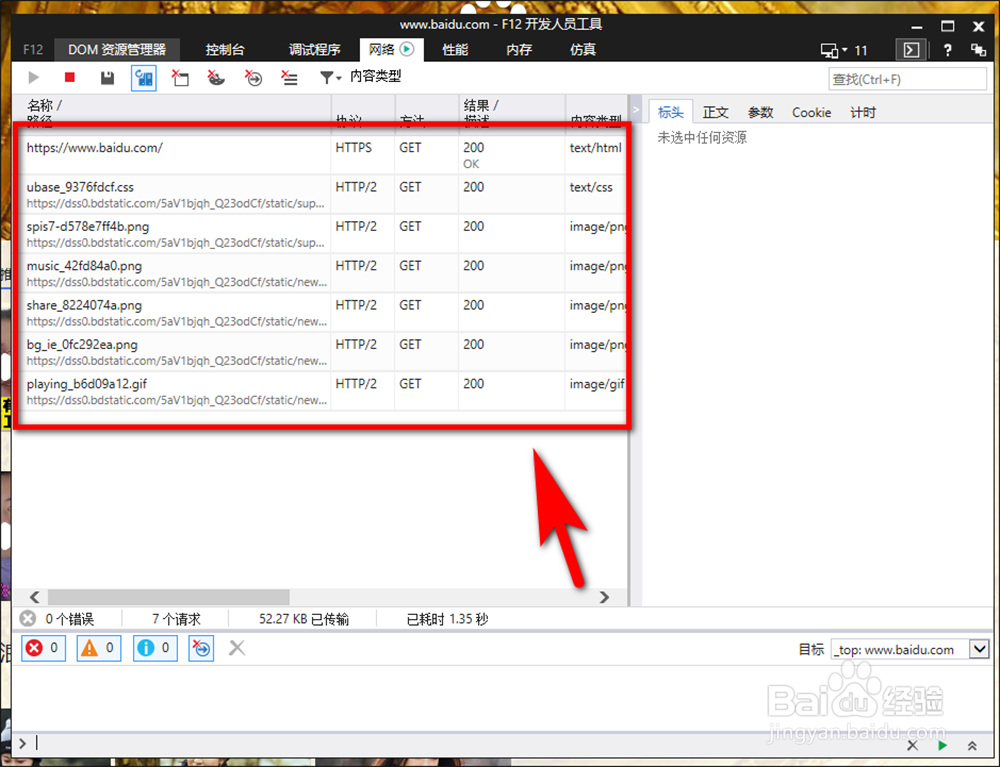Start network profiling with play icon
1000x767 pixels.
click(x=34, y=78)
